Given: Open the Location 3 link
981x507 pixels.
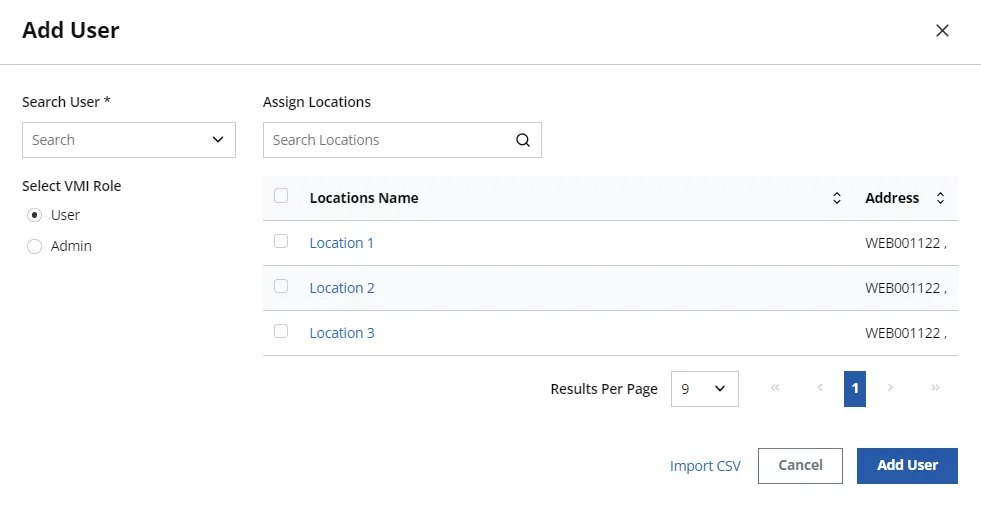Looking at the screenshot, I should pyautogui.click(x=342, y=333).
